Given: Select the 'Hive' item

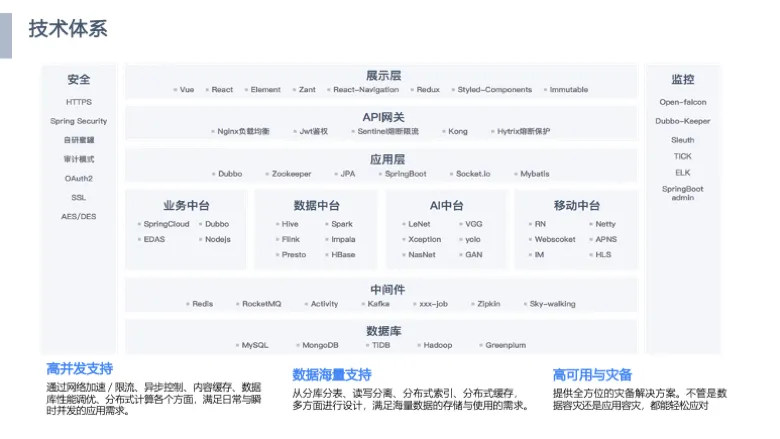Looking at the screenshot, I should pyautogui.click(x=290, y=224).
